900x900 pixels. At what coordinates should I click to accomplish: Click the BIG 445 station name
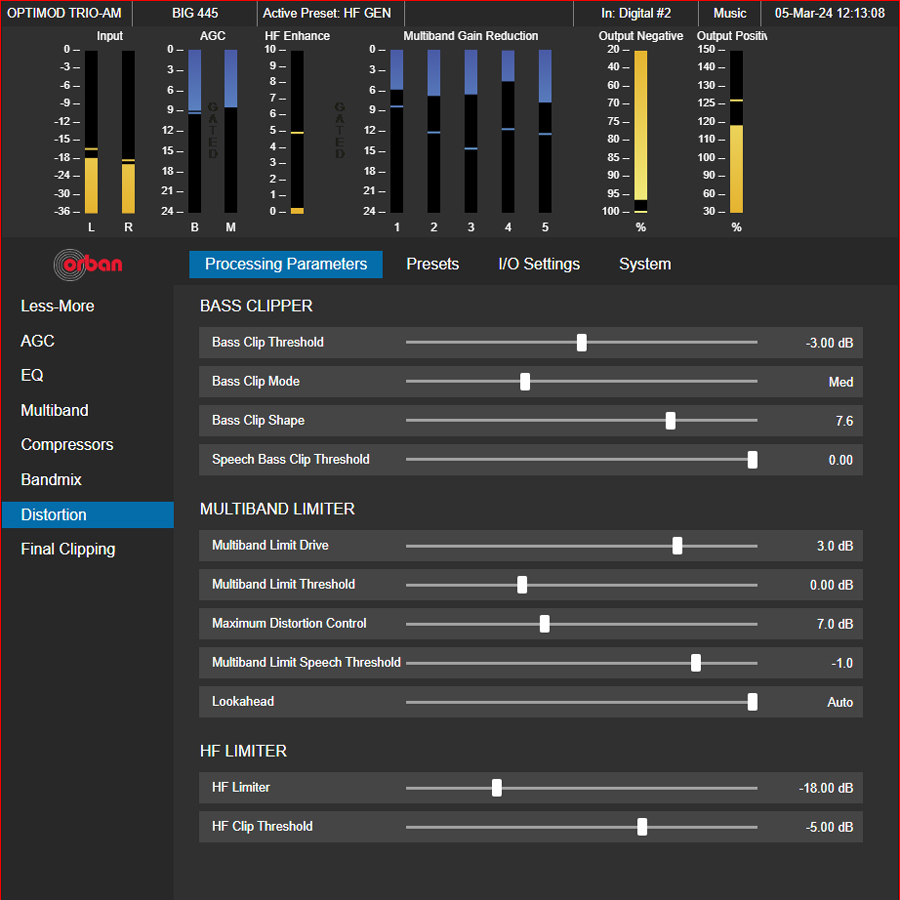pyautogui.click(x=195, y=13)
